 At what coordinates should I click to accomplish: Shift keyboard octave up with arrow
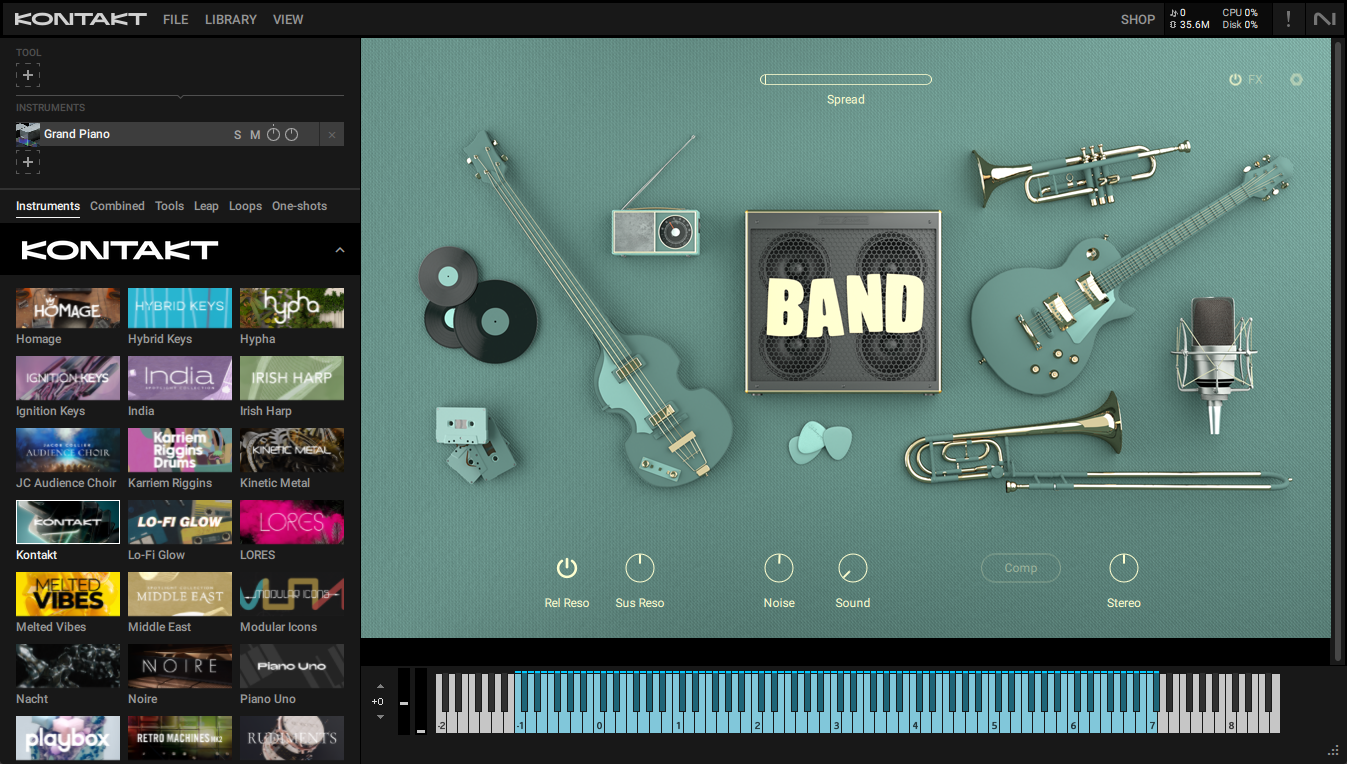[380, 686]
